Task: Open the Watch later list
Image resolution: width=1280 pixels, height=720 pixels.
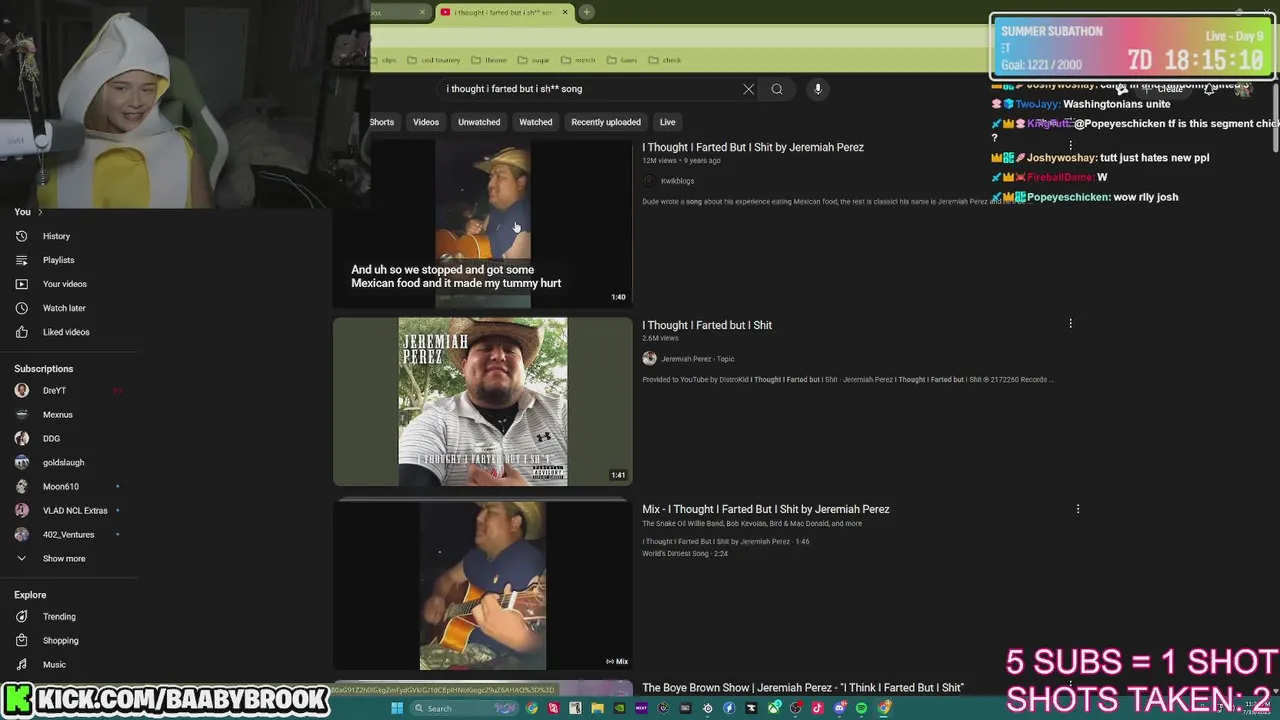Action: point(64,308)
